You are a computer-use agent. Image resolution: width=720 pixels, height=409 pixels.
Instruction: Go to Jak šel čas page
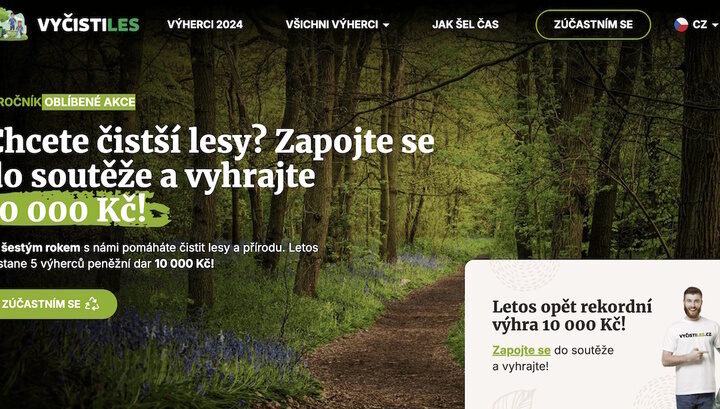point(465,24)
